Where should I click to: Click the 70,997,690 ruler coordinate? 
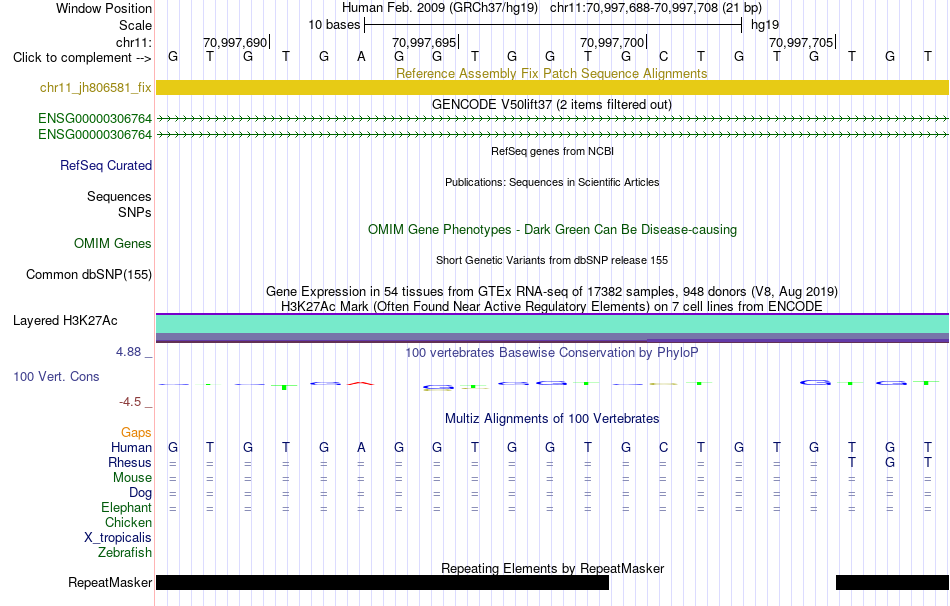coord(235,42)
